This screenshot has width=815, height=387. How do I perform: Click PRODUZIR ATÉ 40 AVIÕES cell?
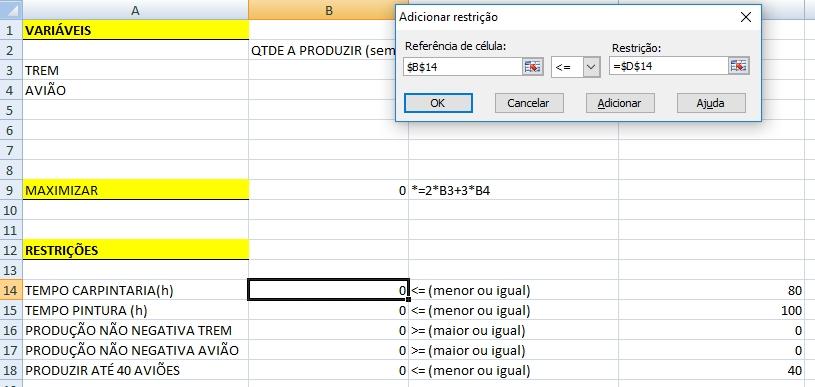tap(136, 370)
